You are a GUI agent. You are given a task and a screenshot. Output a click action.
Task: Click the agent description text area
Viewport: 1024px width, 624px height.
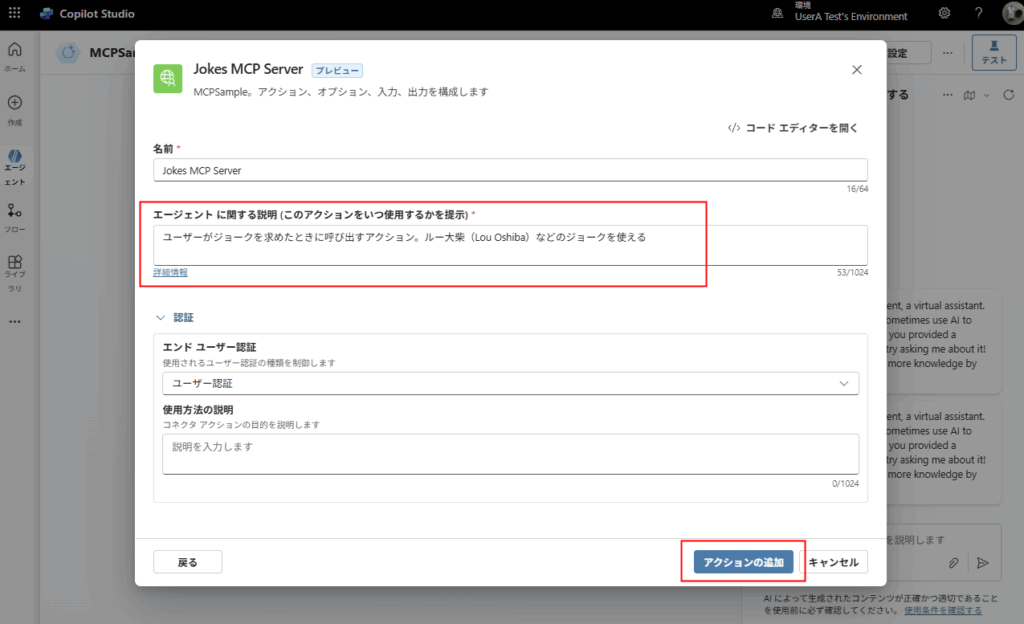510,245
